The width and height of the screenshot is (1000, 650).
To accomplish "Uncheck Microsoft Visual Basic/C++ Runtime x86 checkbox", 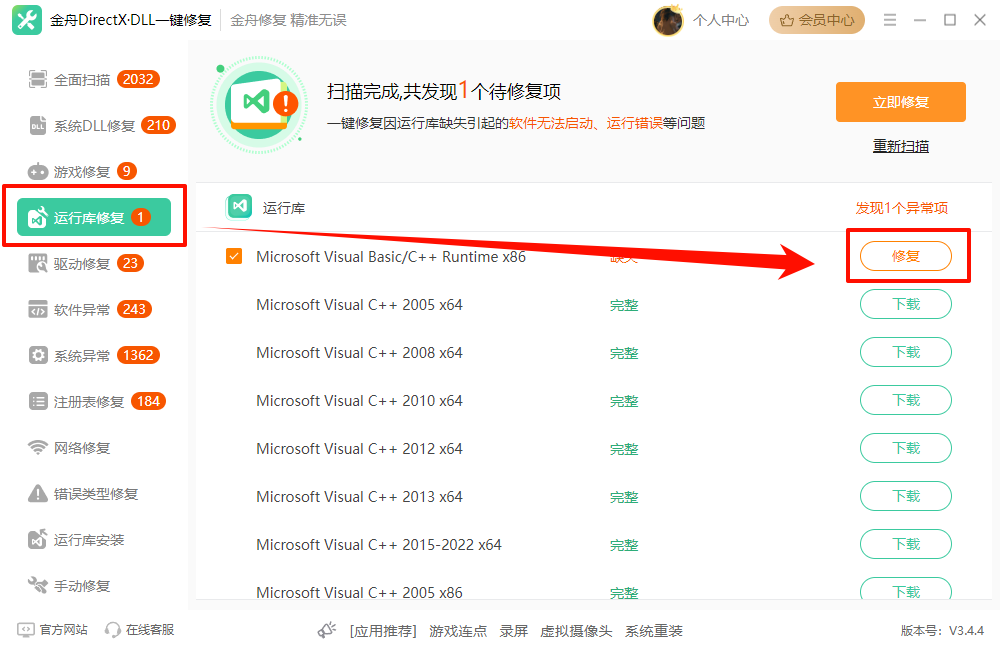I will 234,256.
